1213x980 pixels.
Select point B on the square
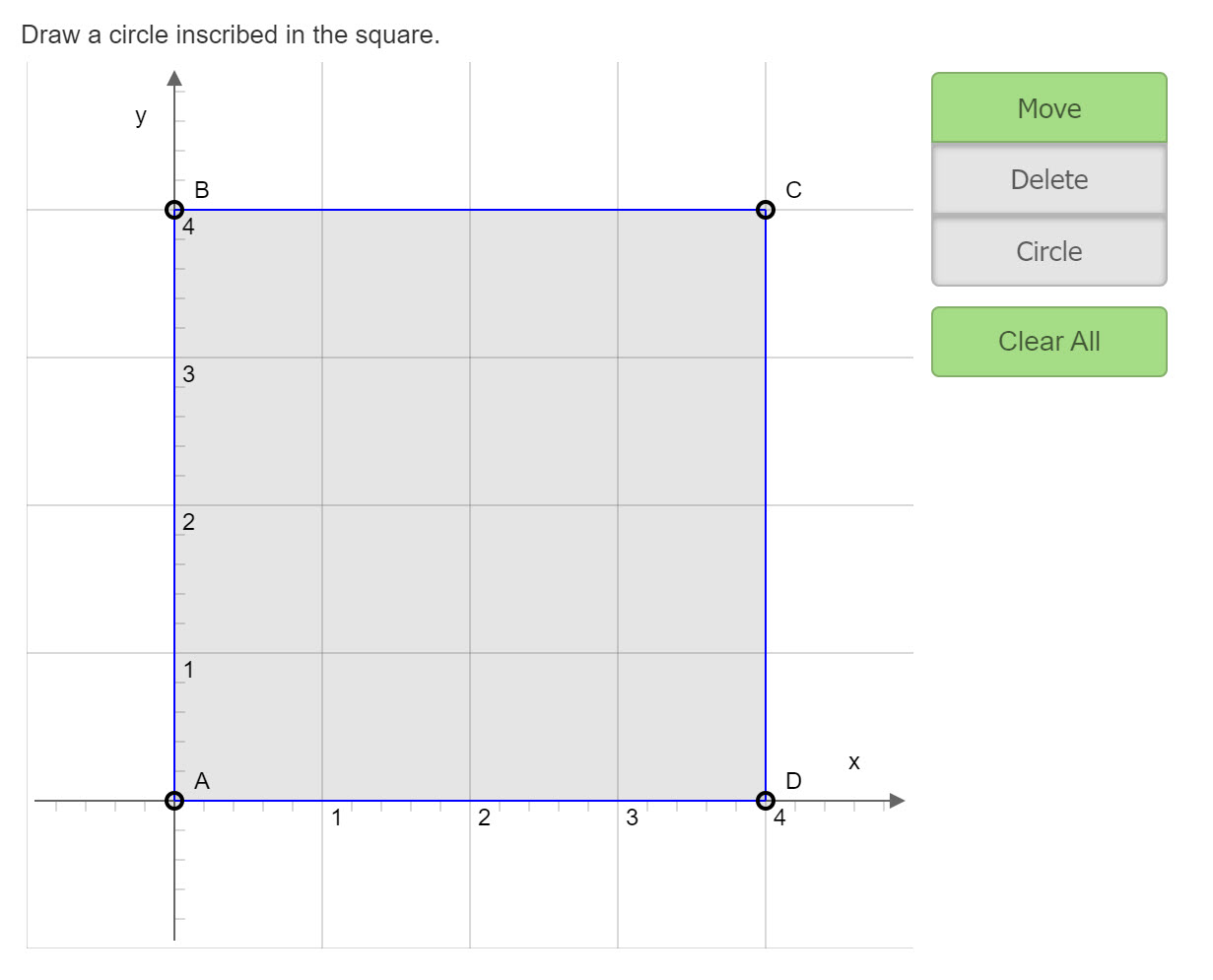pyautogui.click(x=174, y=209)
